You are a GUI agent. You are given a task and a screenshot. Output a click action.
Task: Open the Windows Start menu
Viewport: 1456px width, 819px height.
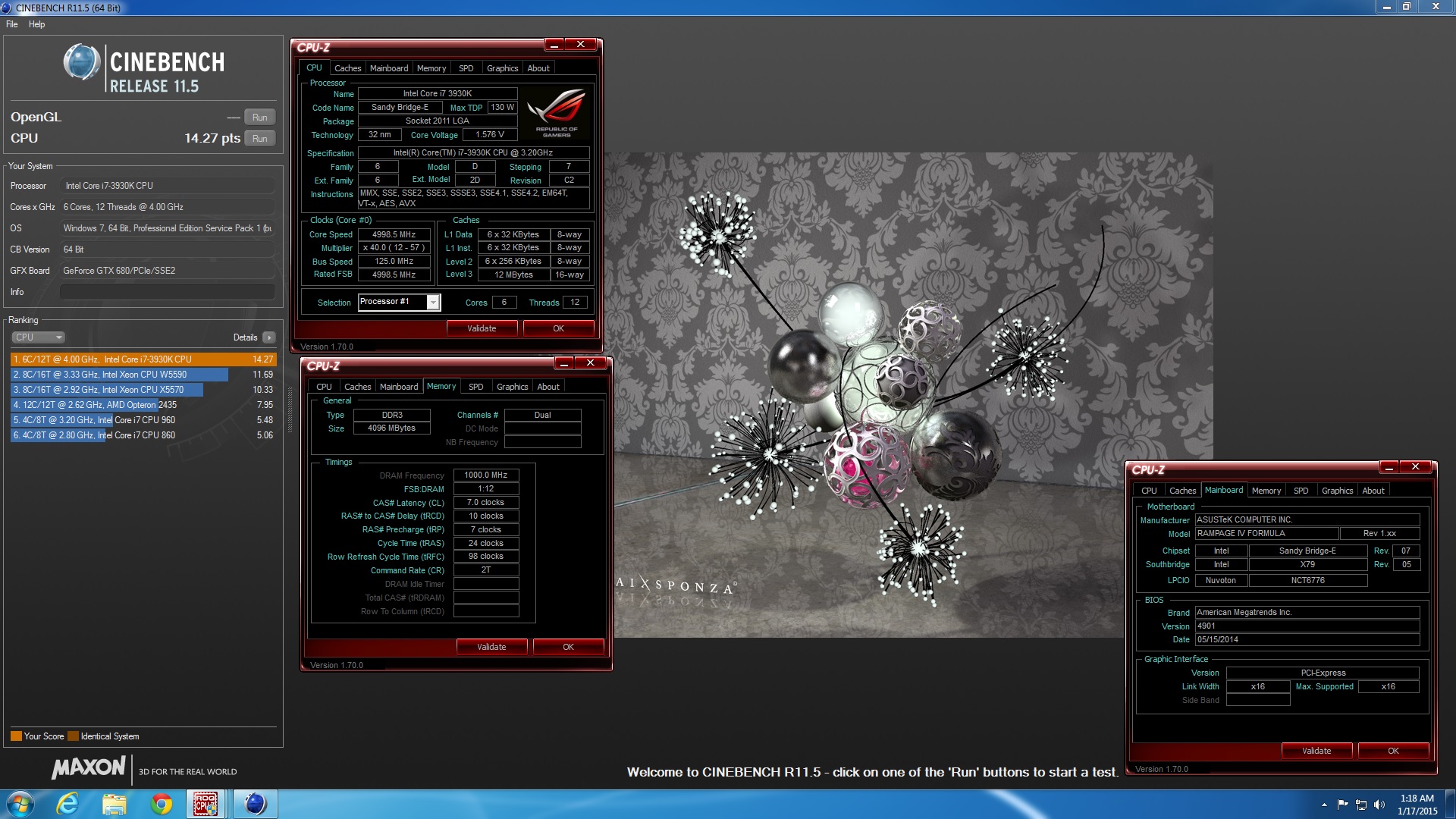tap(20, 804)
